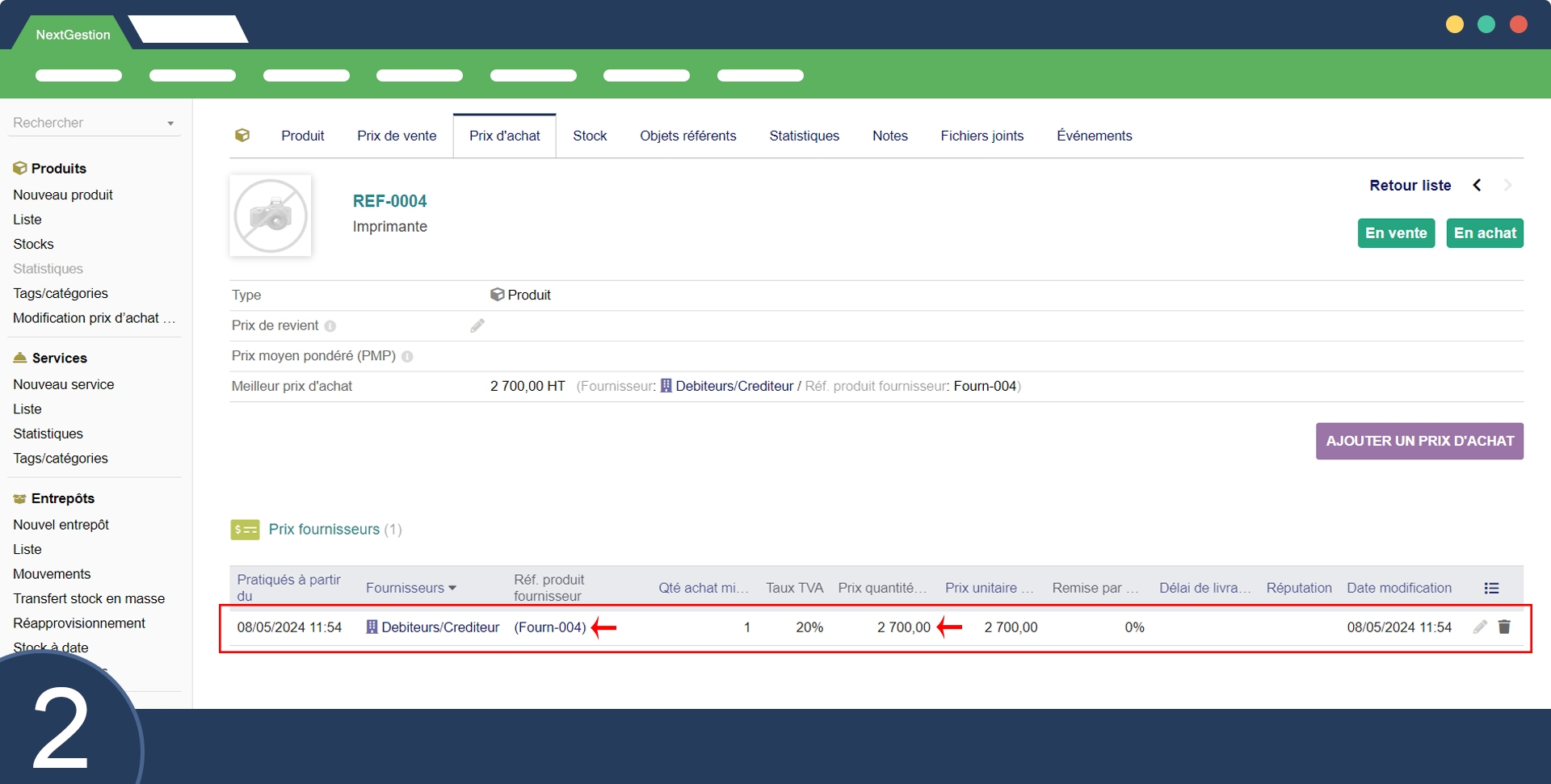Click the info icon next to Prix de revient

click(330, 326)
